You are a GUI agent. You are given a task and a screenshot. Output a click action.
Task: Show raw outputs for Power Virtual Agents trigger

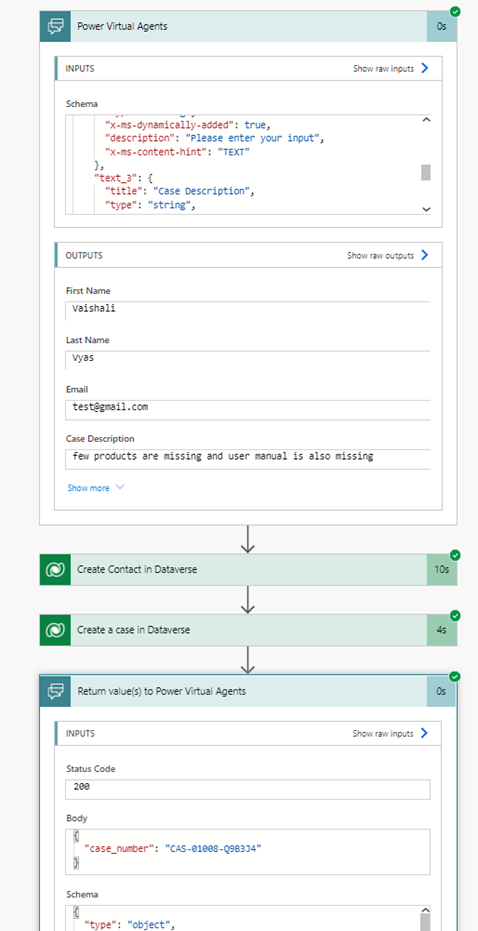(387, 255)
